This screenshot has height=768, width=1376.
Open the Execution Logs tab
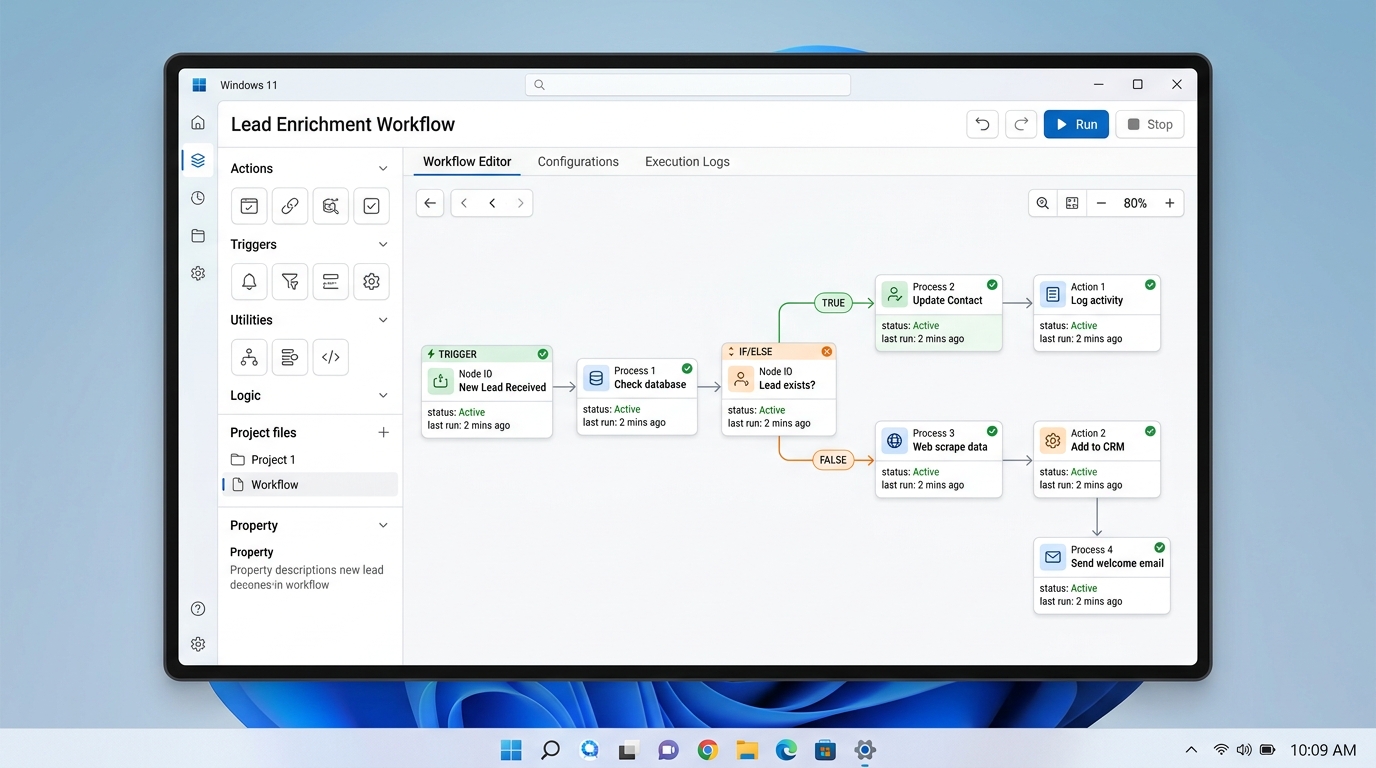click(x=687, y=161)
